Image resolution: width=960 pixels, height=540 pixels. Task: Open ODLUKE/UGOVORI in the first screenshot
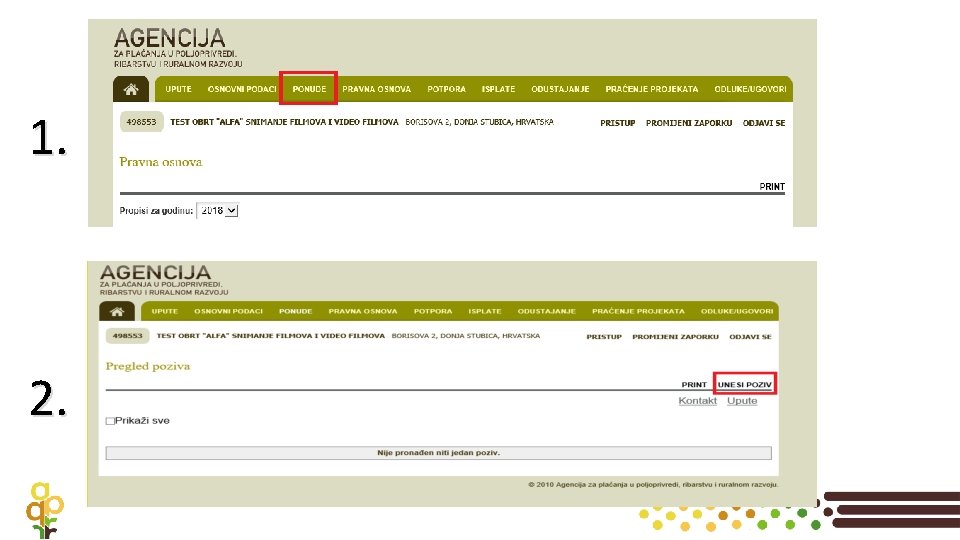click(x=750, y=89)
